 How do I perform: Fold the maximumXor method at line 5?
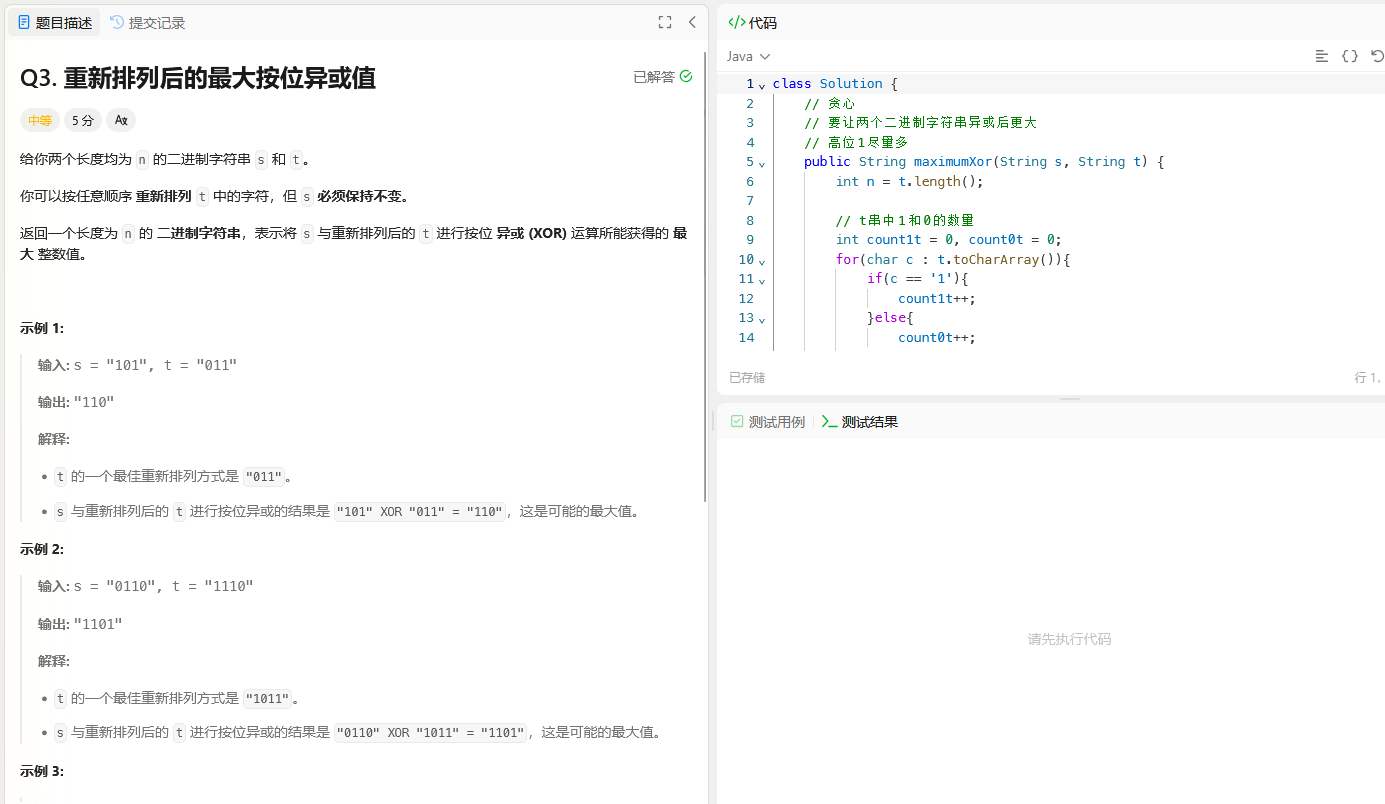762,163
